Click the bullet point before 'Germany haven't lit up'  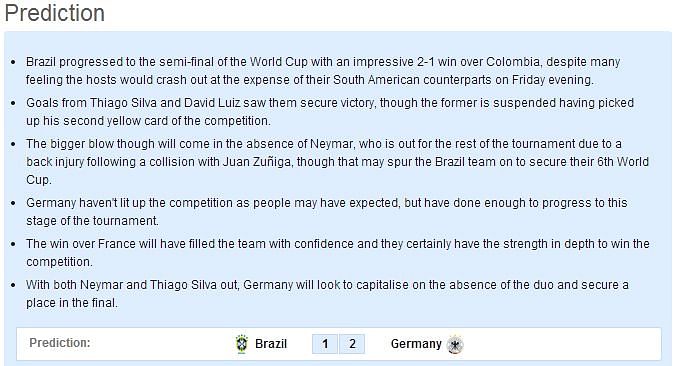point(13,203)
